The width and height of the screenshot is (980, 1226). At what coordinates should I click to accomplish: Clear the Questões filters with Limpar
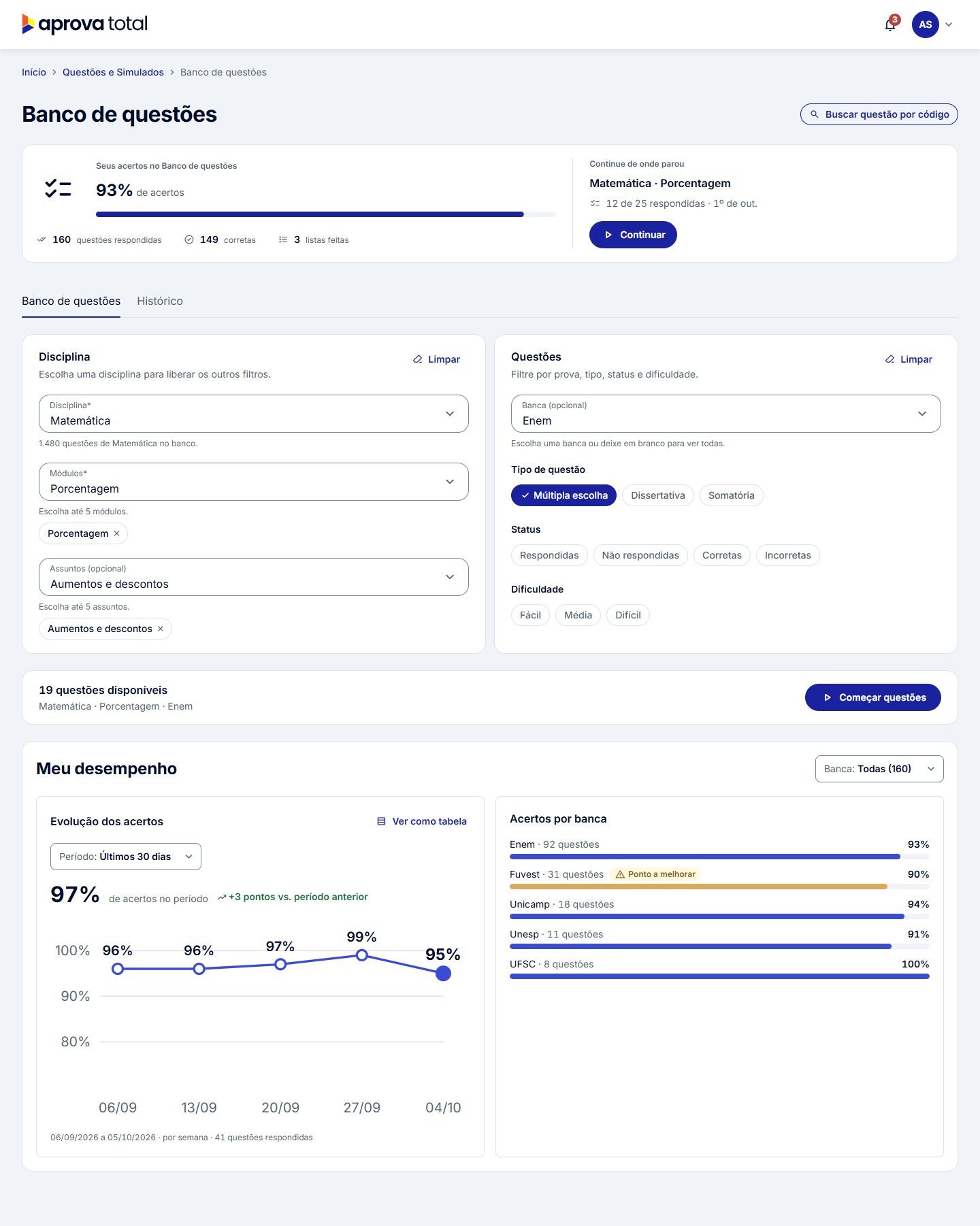[x=909, y=359]
